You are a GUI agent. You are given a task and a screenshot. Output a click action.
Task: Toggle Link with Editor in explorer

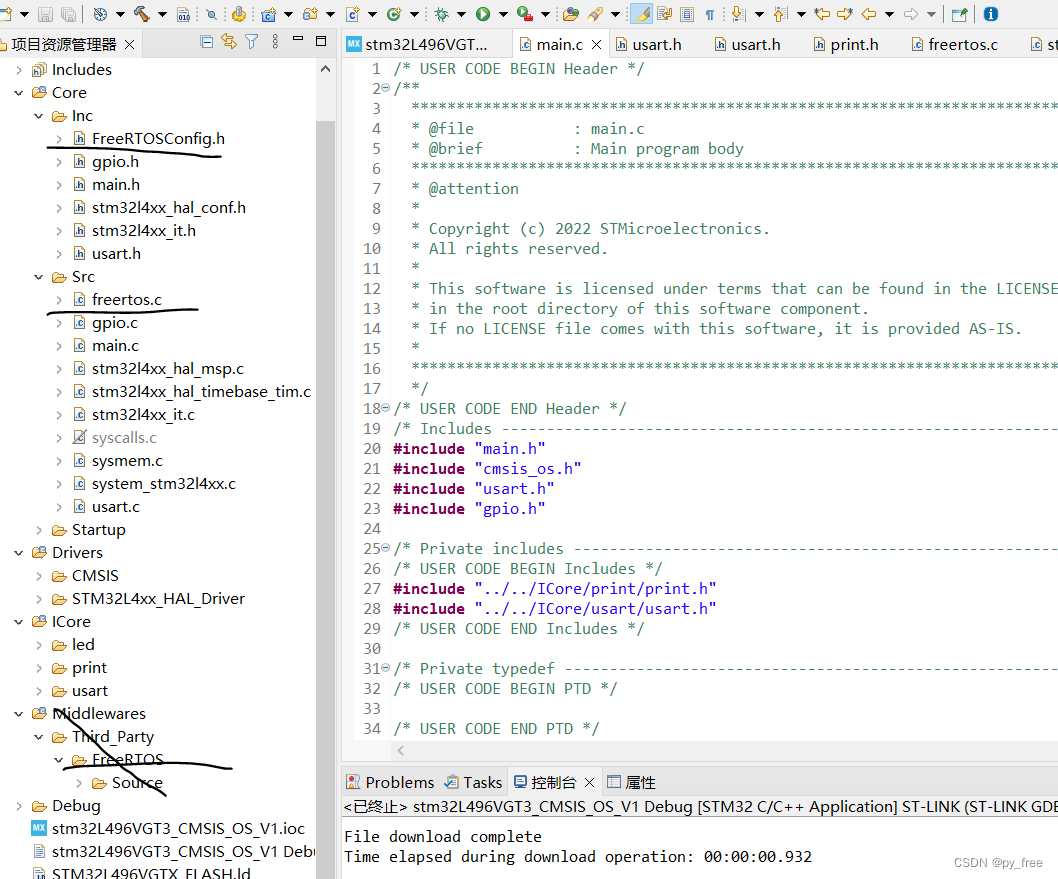pos(229,42)
